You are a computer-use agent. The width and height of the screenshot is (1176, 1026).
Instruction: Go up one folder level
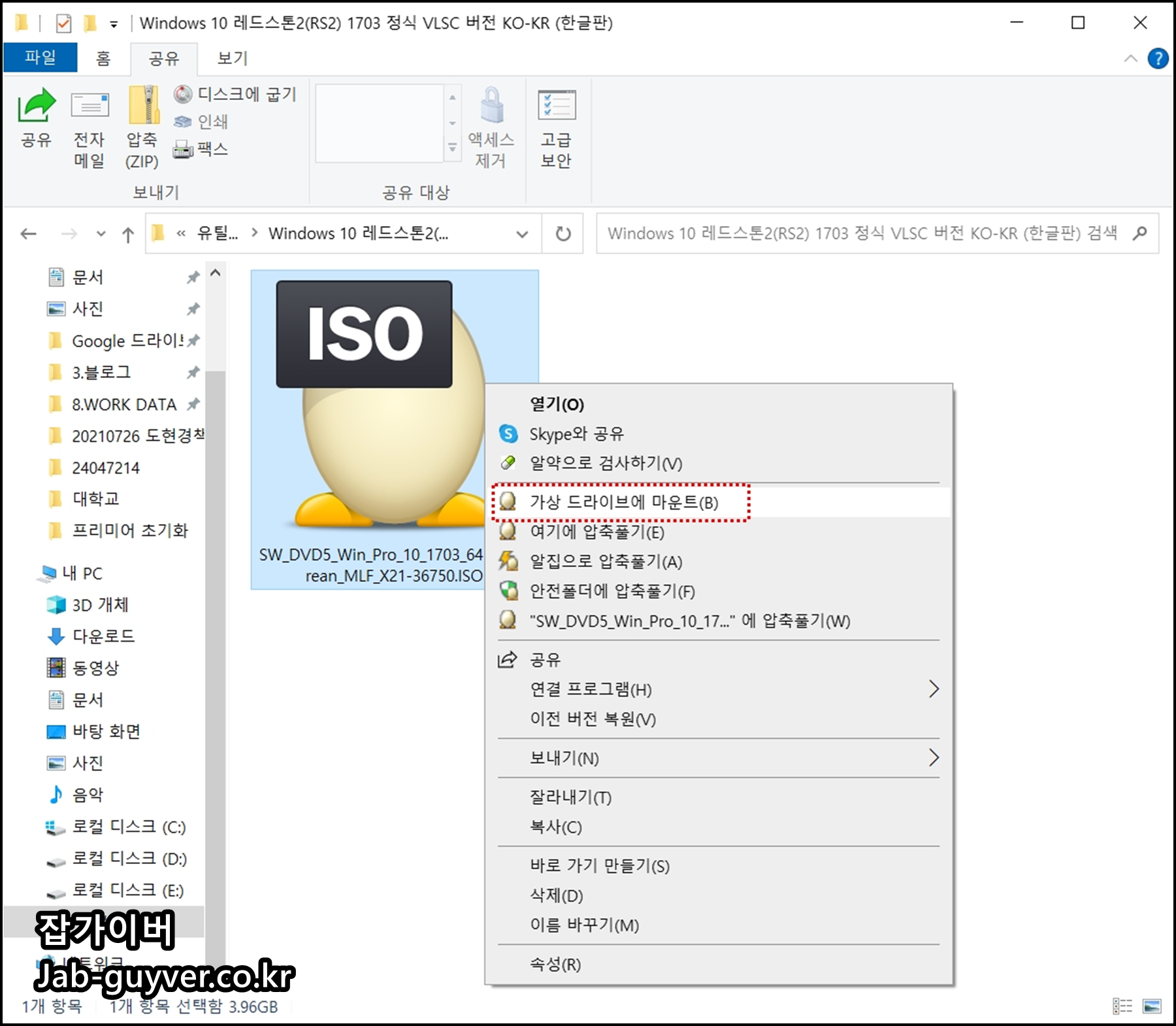pyautogui.click(x=128, y=234)
